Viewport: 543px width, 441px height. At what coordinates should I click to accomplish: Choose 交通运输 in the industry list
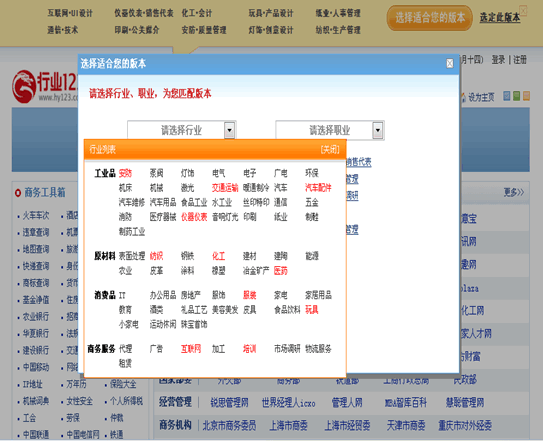click(225, 188)
